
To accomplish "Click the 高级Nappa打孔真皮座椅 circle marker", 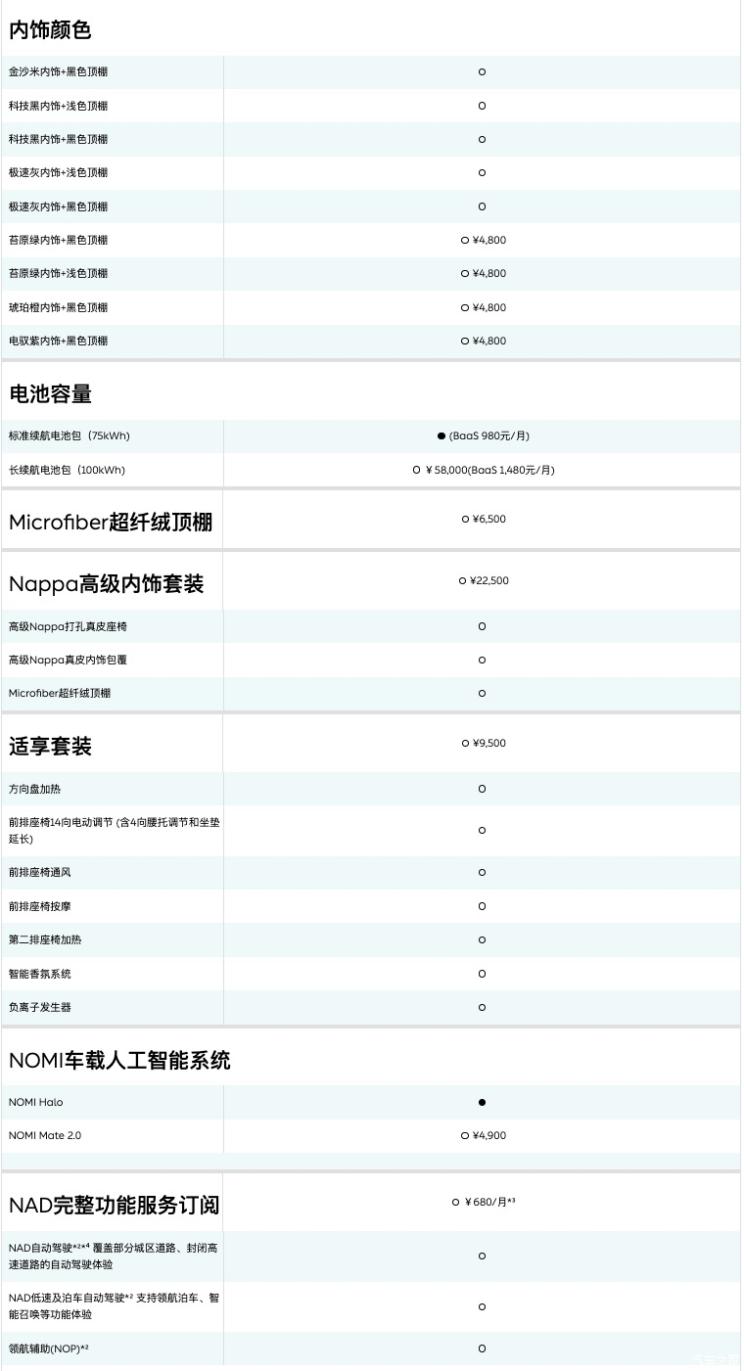I will click(482, 627).
